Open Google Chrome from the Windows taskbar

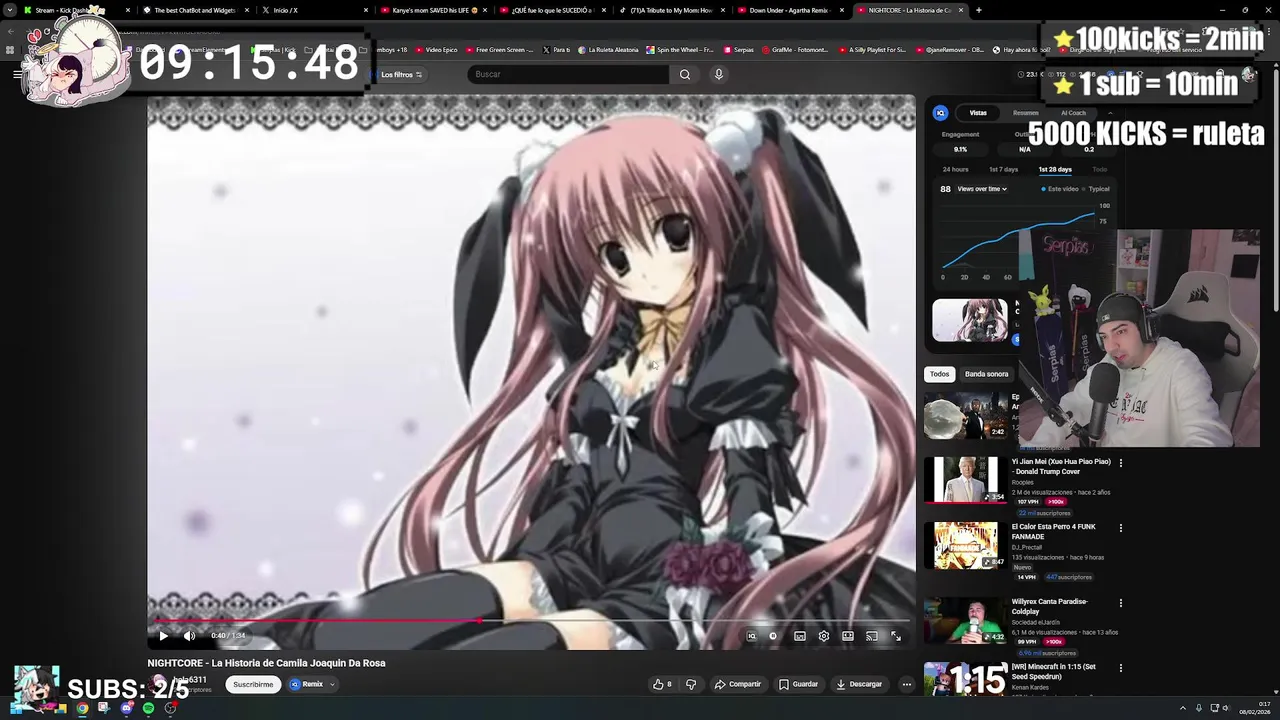click(82, 709)
